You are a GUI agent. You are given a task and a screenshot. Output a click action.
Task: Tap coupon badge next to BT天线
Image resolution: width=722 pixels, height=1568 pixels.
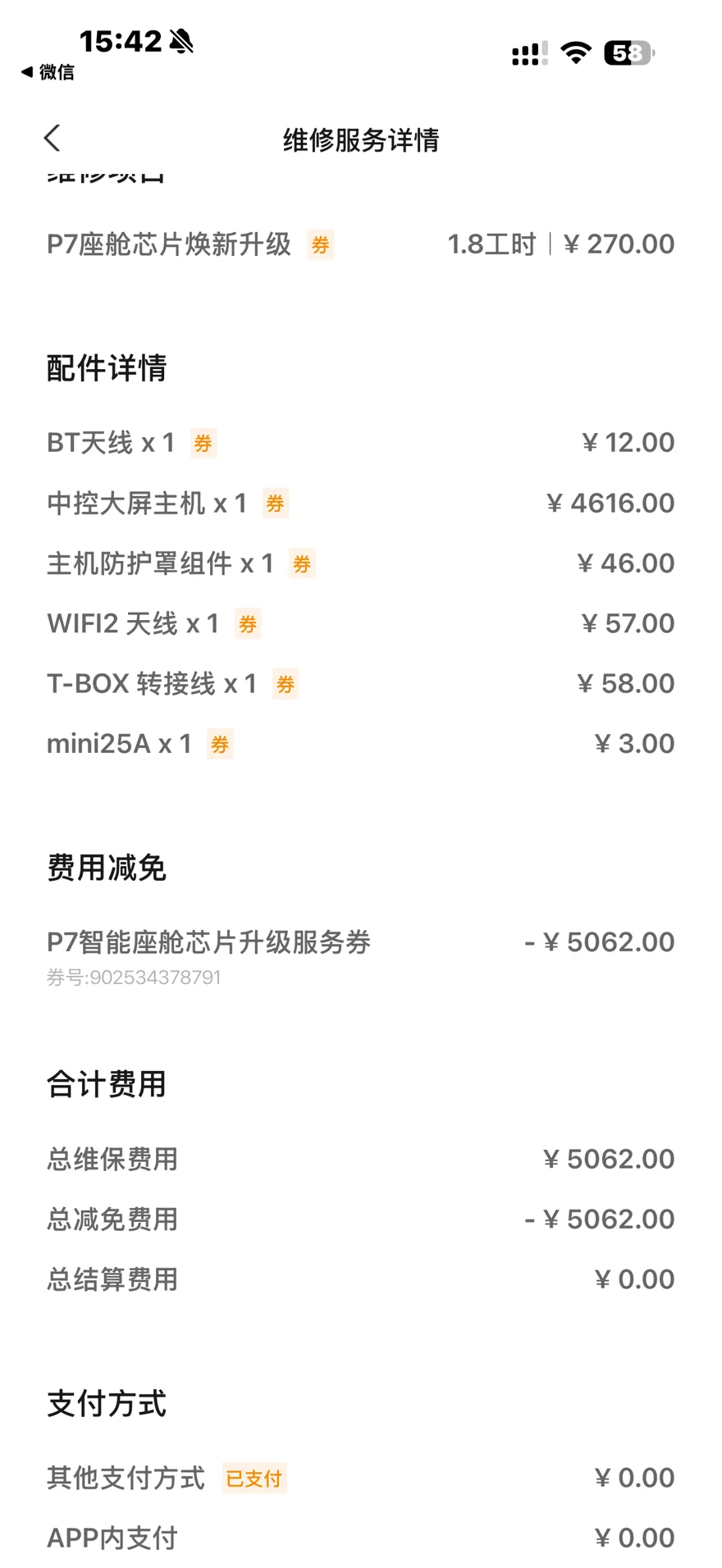[203, 443]
